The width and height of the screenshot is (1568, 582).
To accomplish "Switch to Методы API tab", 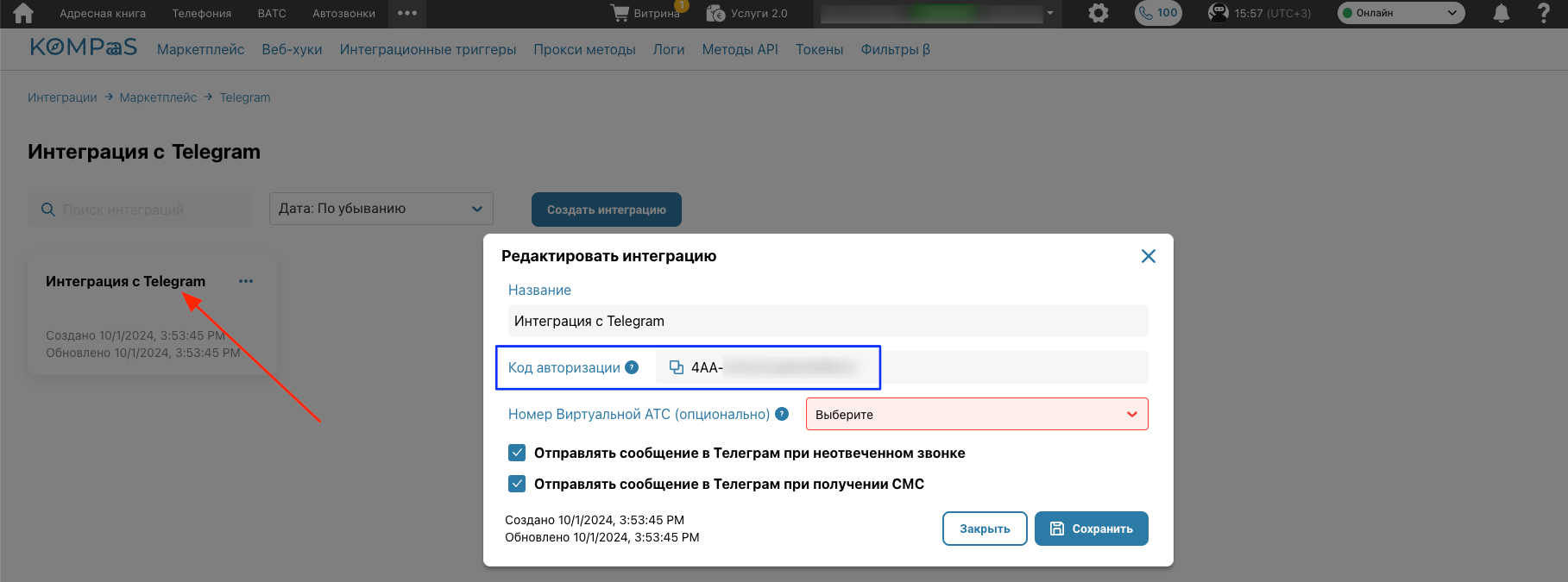I will point(740,49).
